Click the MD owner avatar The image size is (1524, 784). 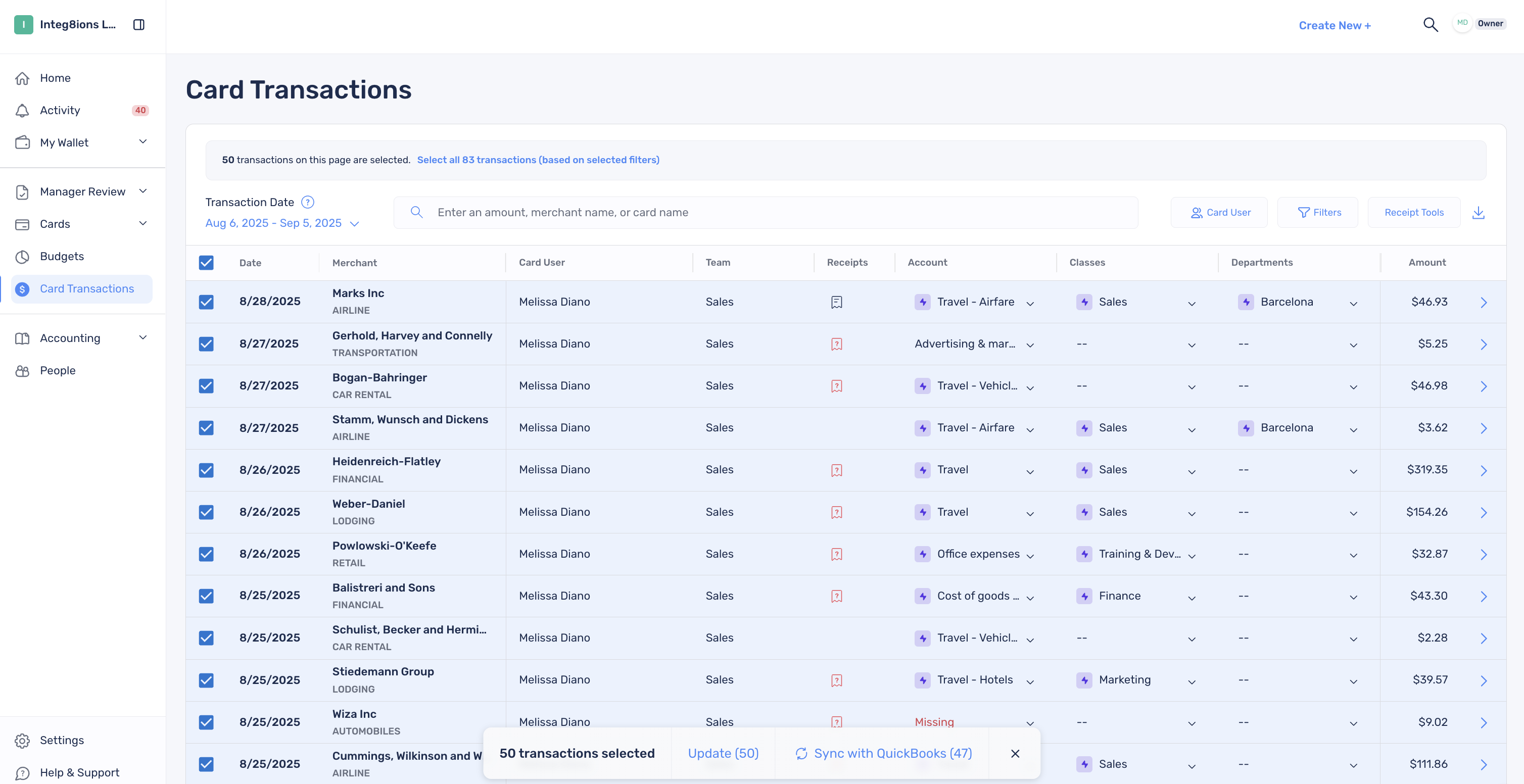pyautogui.click(x=1462, y=24)
